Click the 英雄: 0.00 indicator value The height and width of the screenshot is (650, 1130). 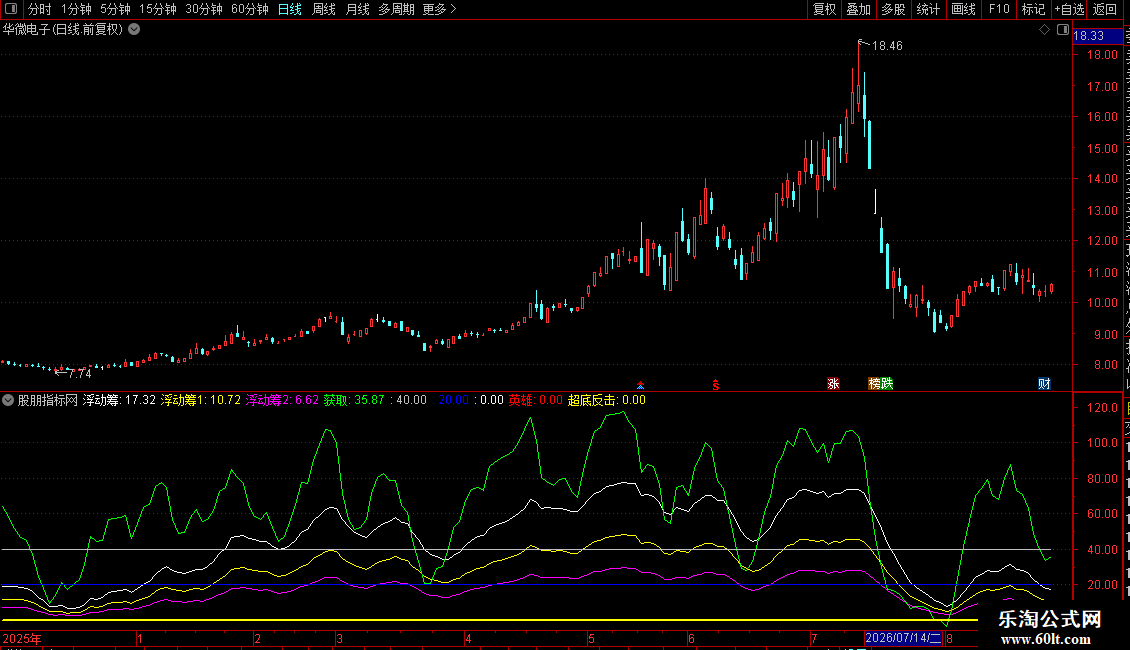[x=535, y=400]
